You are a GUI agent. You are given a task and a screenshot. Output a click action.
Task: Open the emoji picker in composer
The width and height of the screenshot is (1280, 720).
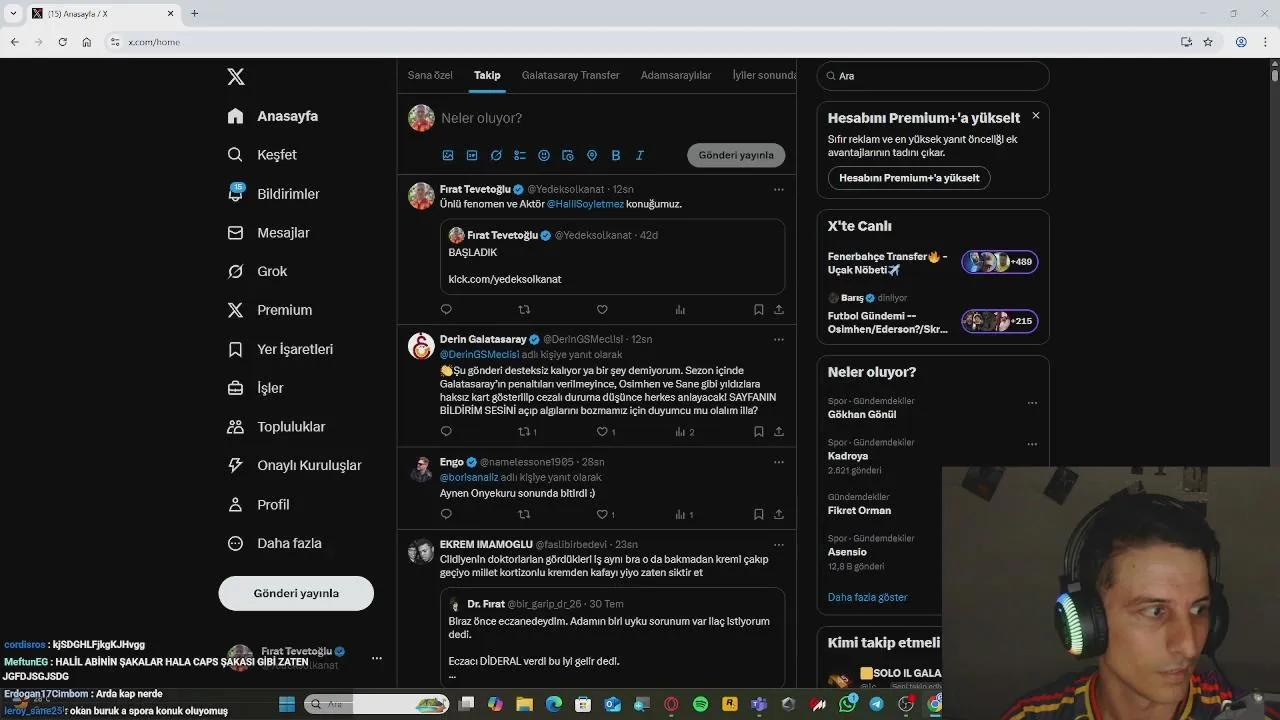[x=544, y=156]
